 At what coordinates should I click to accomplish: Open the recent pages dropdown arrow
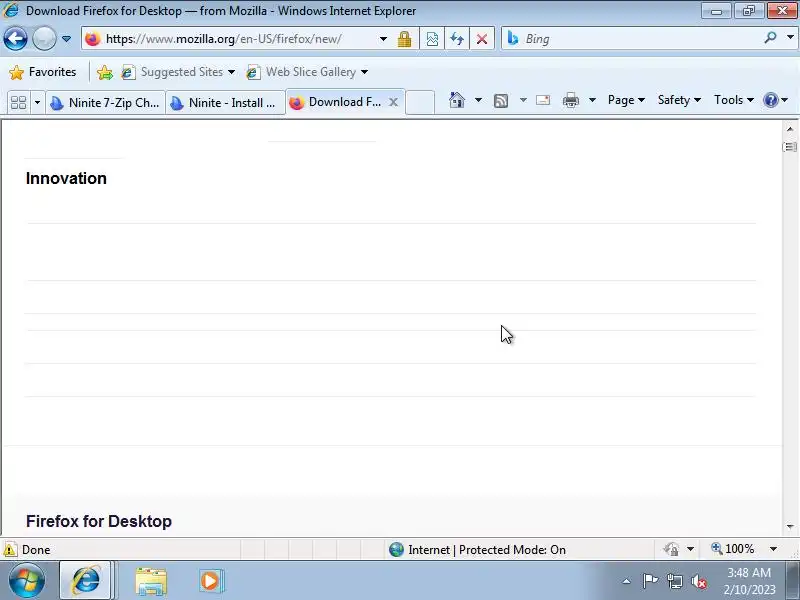pyautogui.click(x=66, y=39)
